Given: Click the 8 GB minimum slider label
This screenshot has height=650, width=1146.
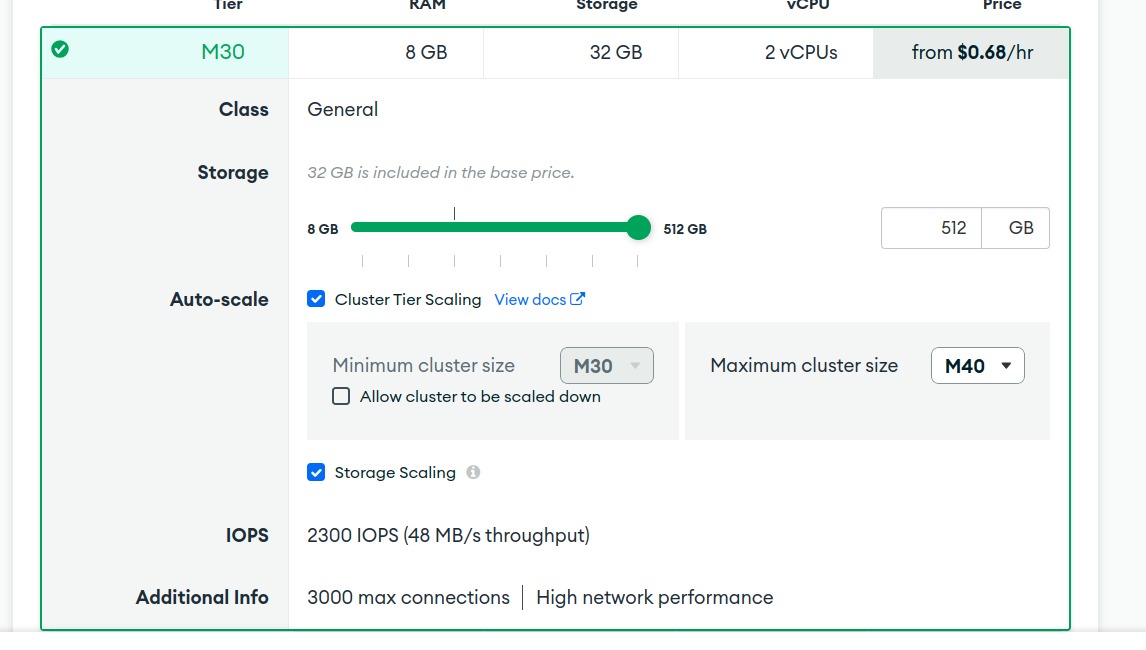Looking at the screenshot, I should 322,228.
